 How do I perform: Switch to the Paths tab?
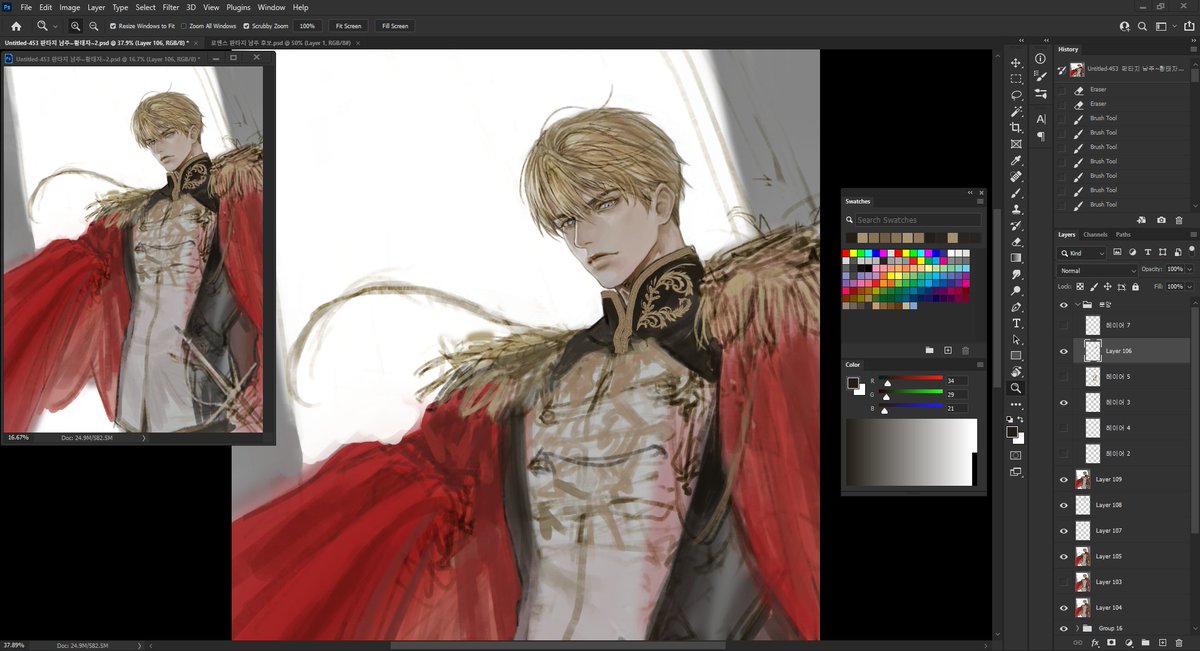pos(1123,235)
